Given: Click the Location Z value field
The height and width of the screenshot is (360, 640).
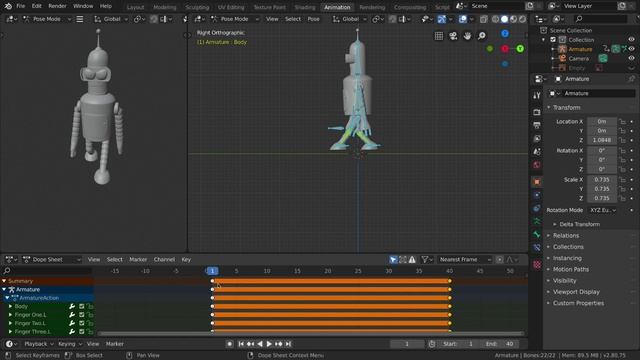Looking at the screenshot, I should [602, 140].
